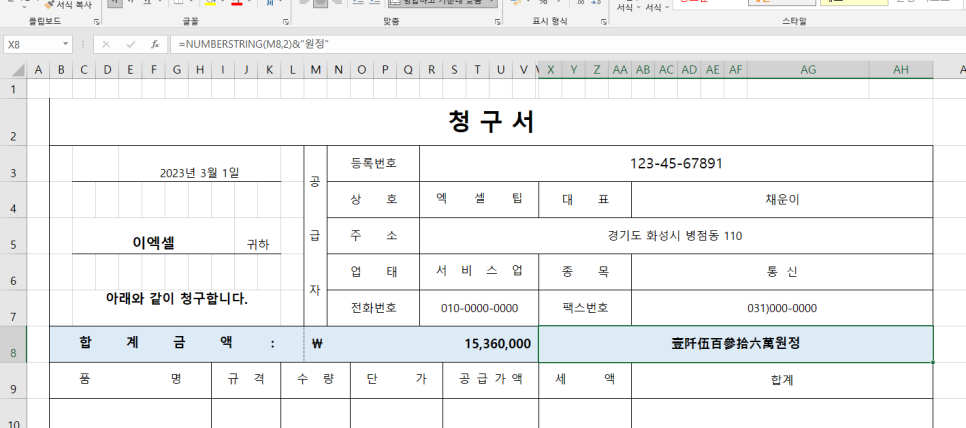This screenshot has height=428, width=966.
Task: Click the 통 신 cell
Action: pos(782,272)
